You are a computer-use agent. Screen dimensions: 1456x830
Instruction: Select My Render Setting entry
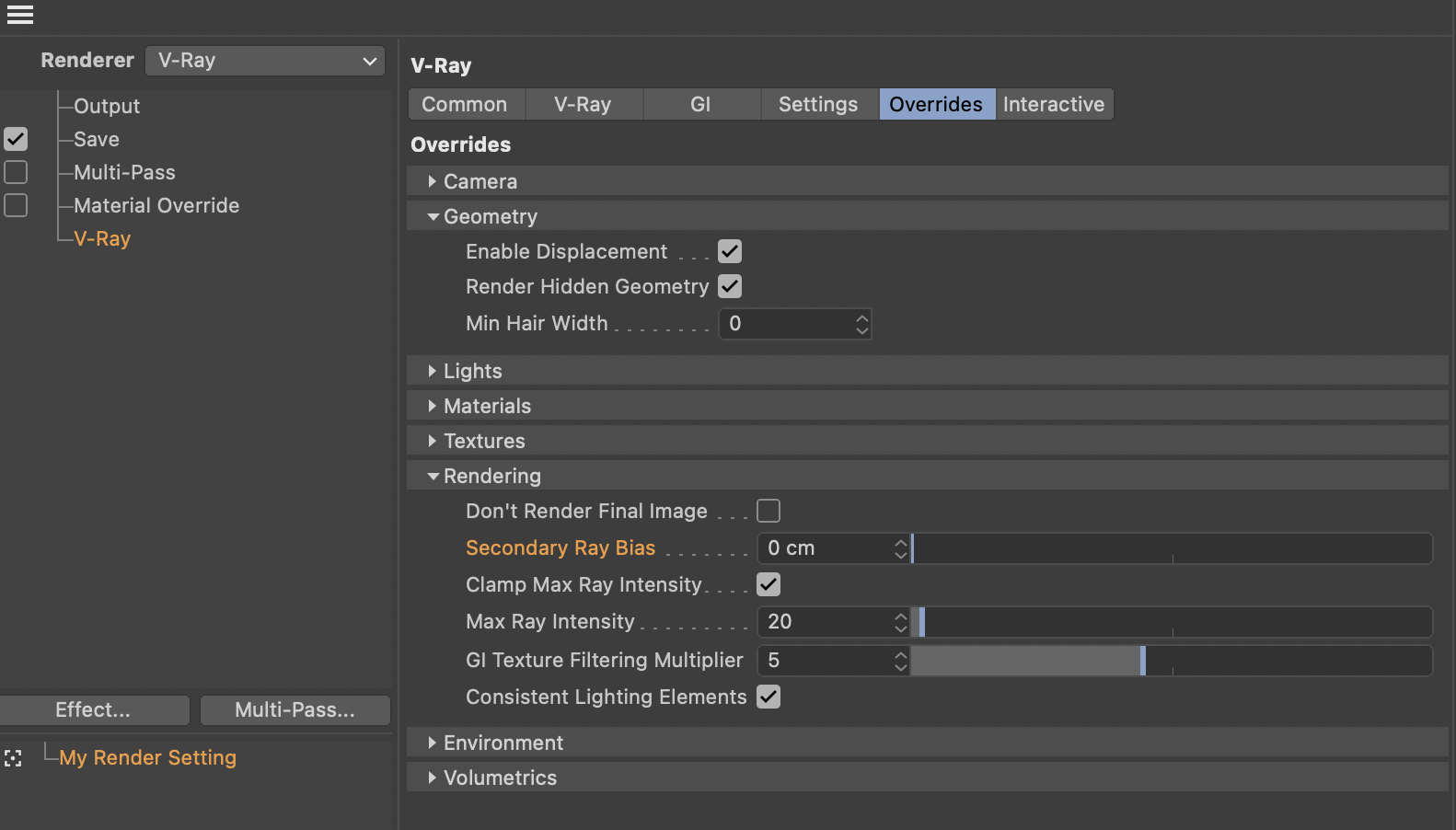(147, 758)
